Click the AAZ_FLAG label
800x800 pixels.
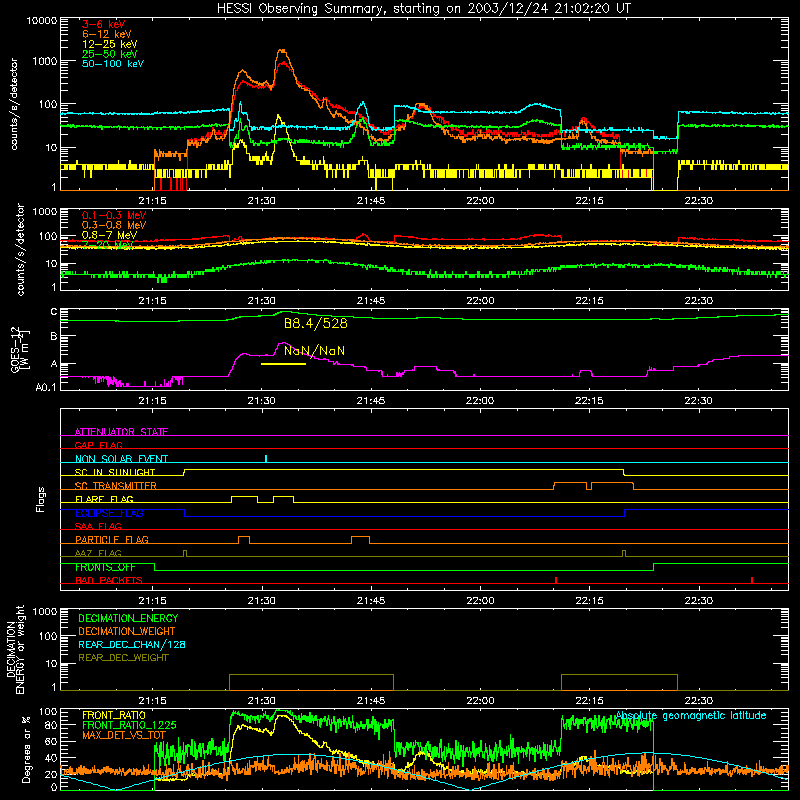point(98,553)
